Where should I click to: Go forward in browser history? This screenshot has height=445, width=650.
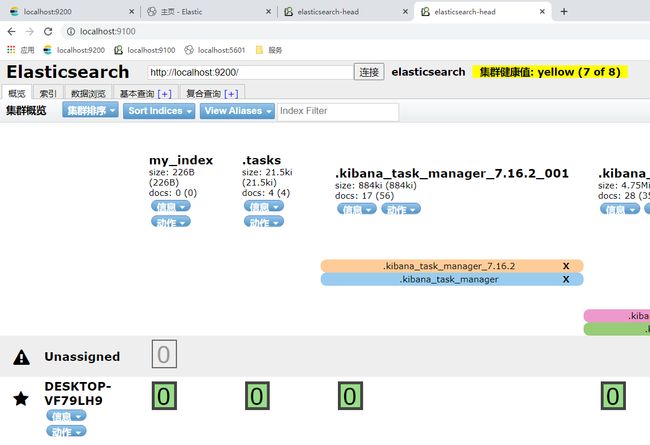29,32
